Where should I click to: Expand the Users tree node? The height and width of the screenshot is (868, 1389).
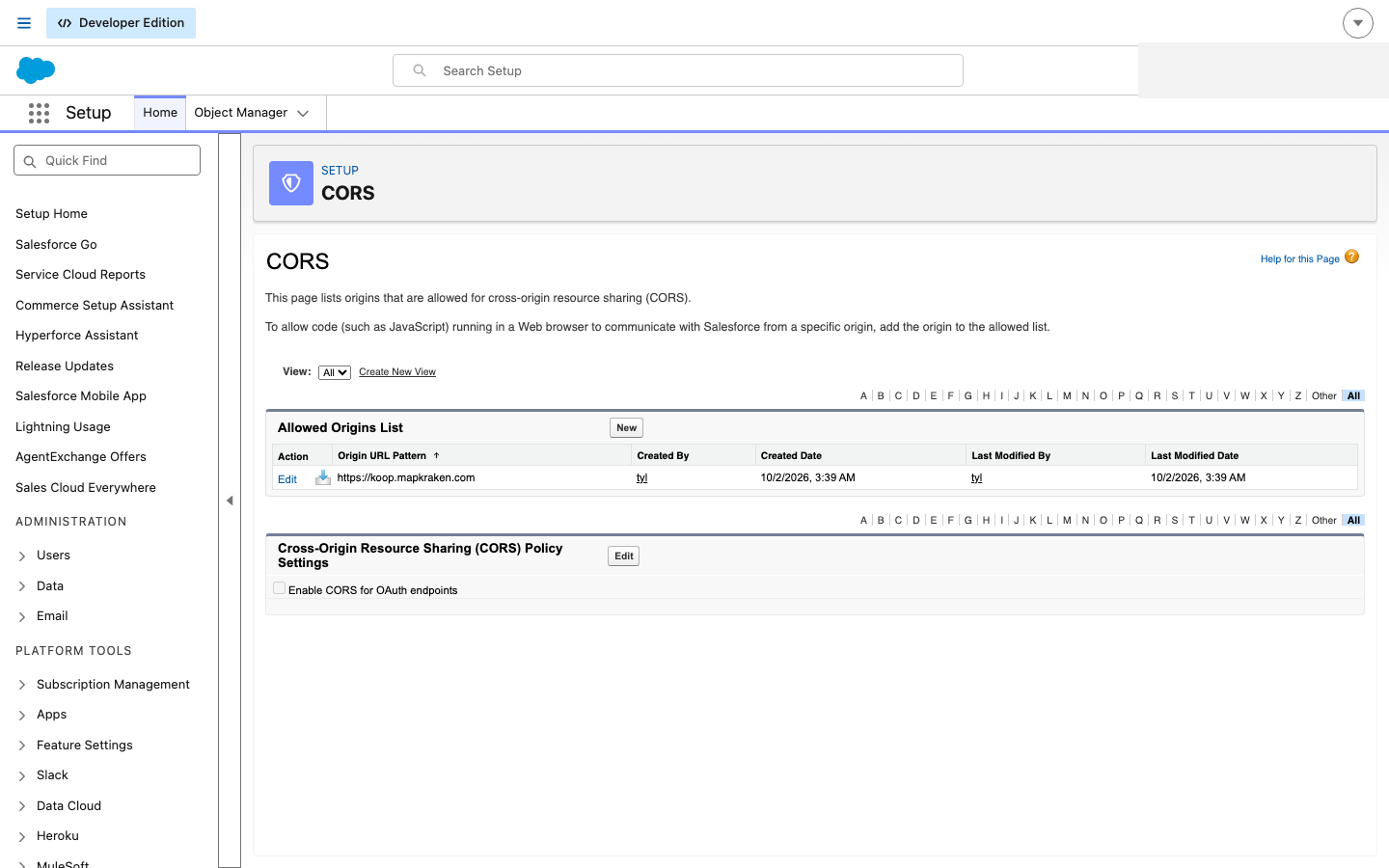point(22,556)
